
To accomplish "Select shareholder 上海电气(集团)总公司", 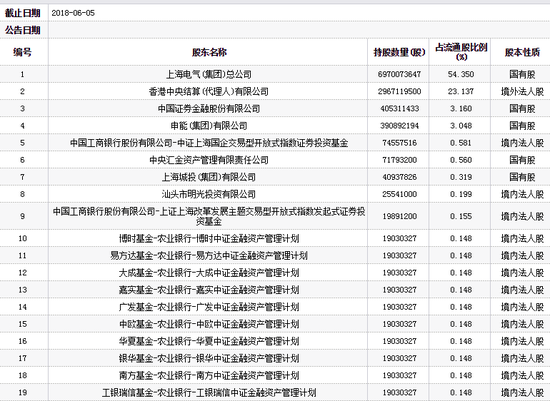I will pos(209,74).
